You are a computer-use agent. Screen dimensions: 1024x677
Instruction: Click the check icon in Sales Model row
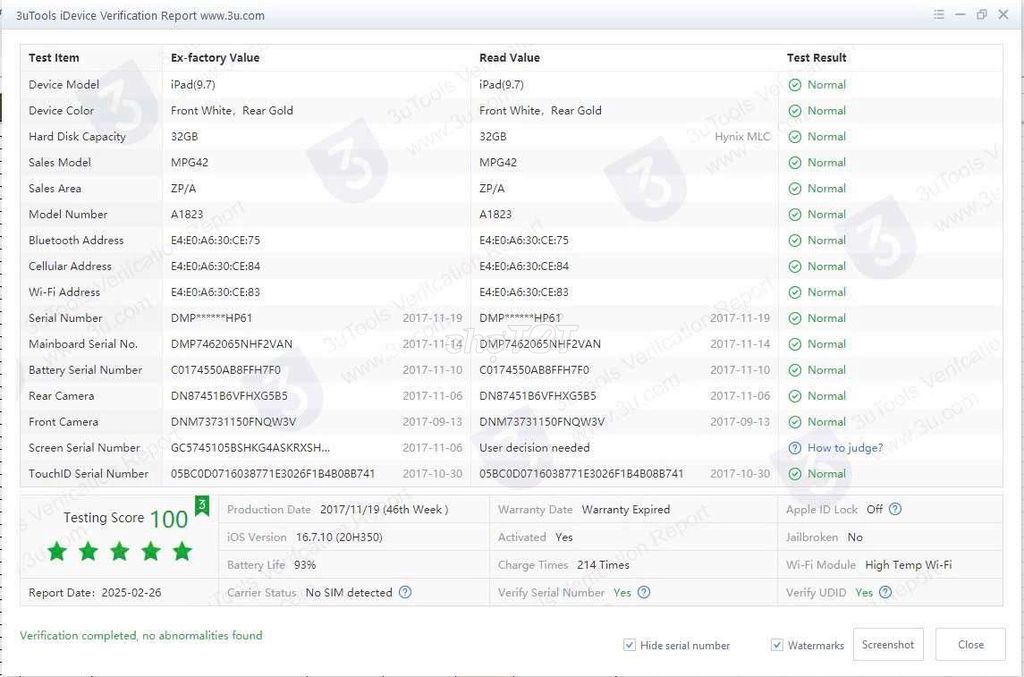coord(795,163)
